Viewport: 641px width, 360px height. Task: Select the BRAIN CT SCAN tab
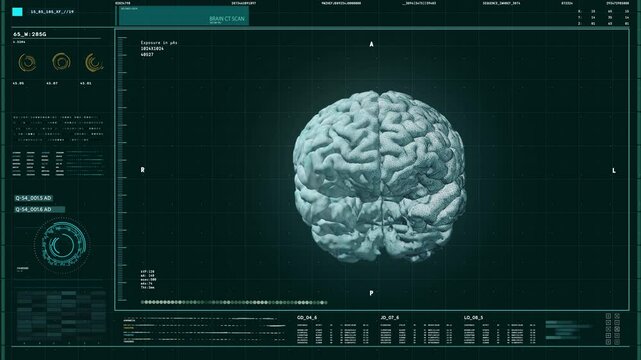click(x=184, y=16)
